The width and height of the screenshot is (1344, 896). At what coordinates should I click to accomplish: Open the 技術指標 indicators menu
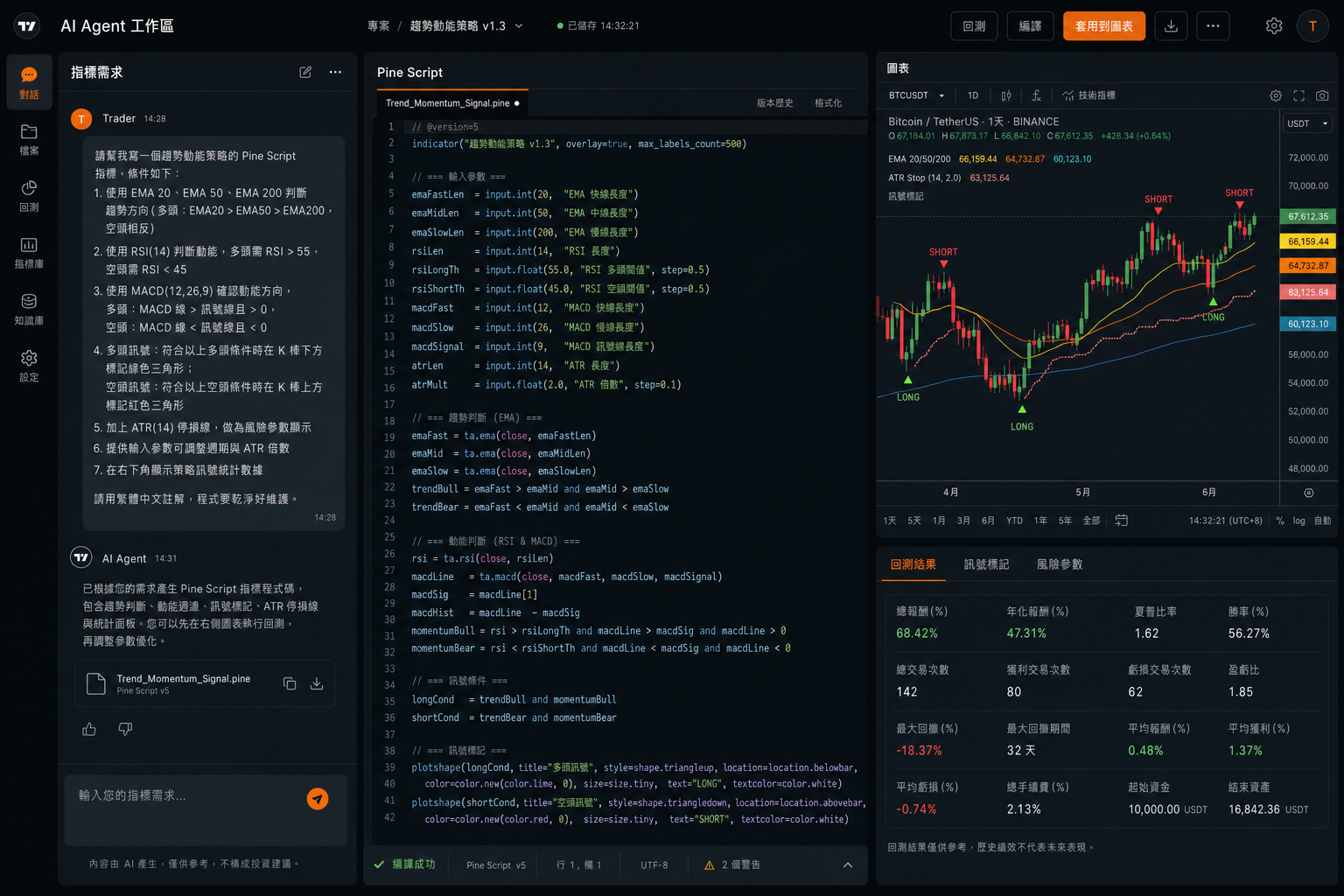[x=1088, y=95]
